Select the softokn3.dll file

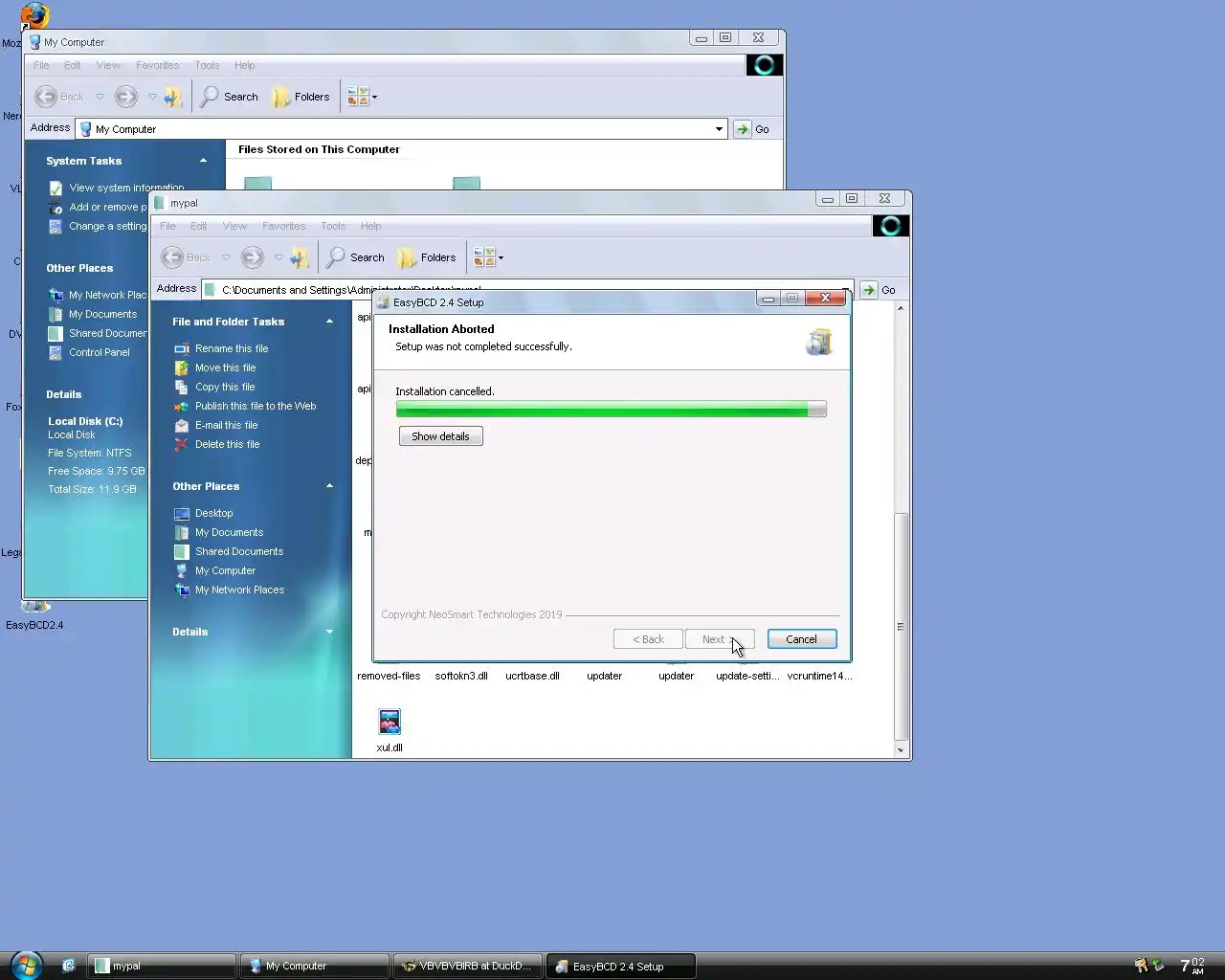pos(461,676)
